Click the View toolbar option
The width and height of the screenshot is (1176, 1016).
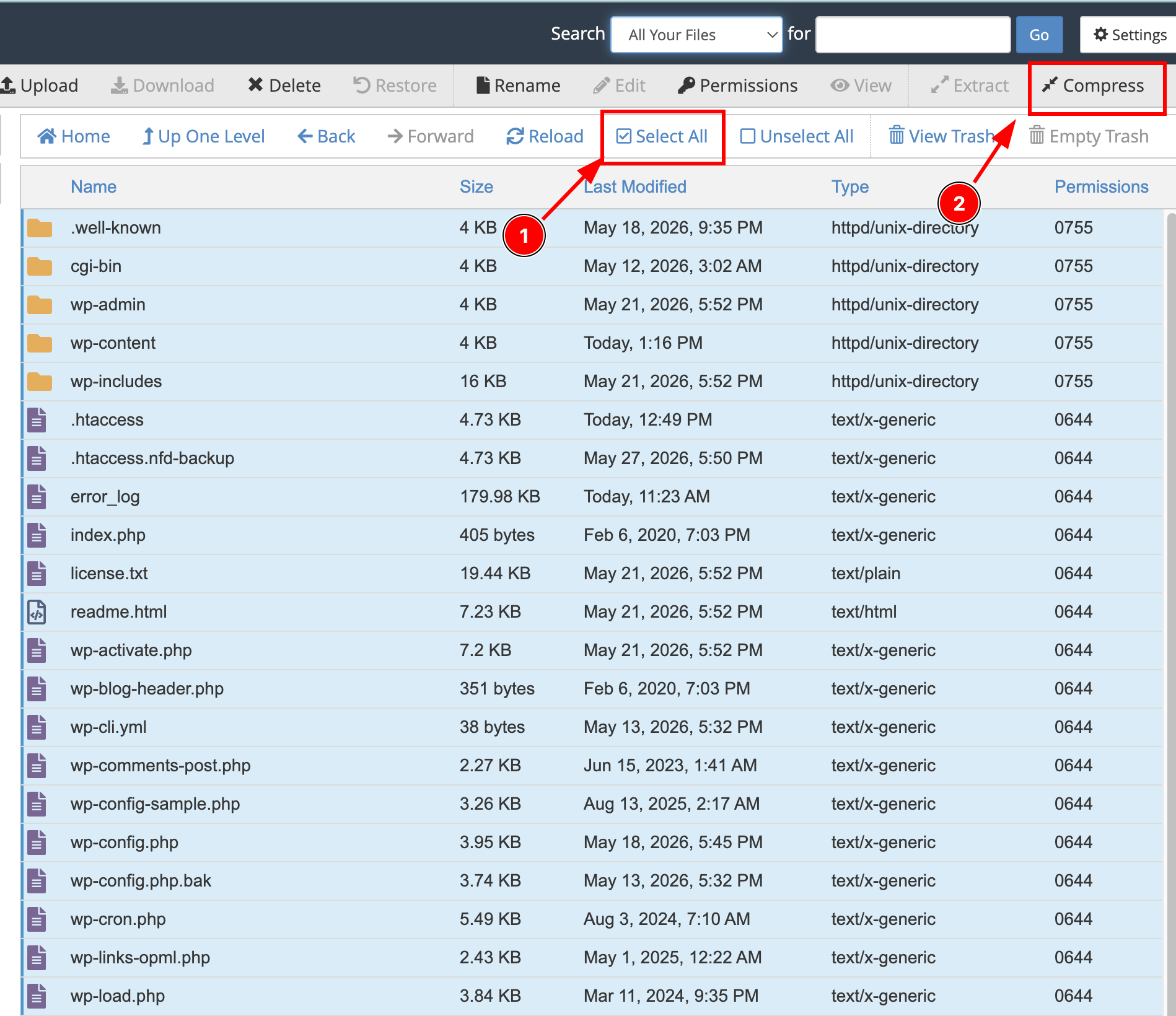coord(861,85)
